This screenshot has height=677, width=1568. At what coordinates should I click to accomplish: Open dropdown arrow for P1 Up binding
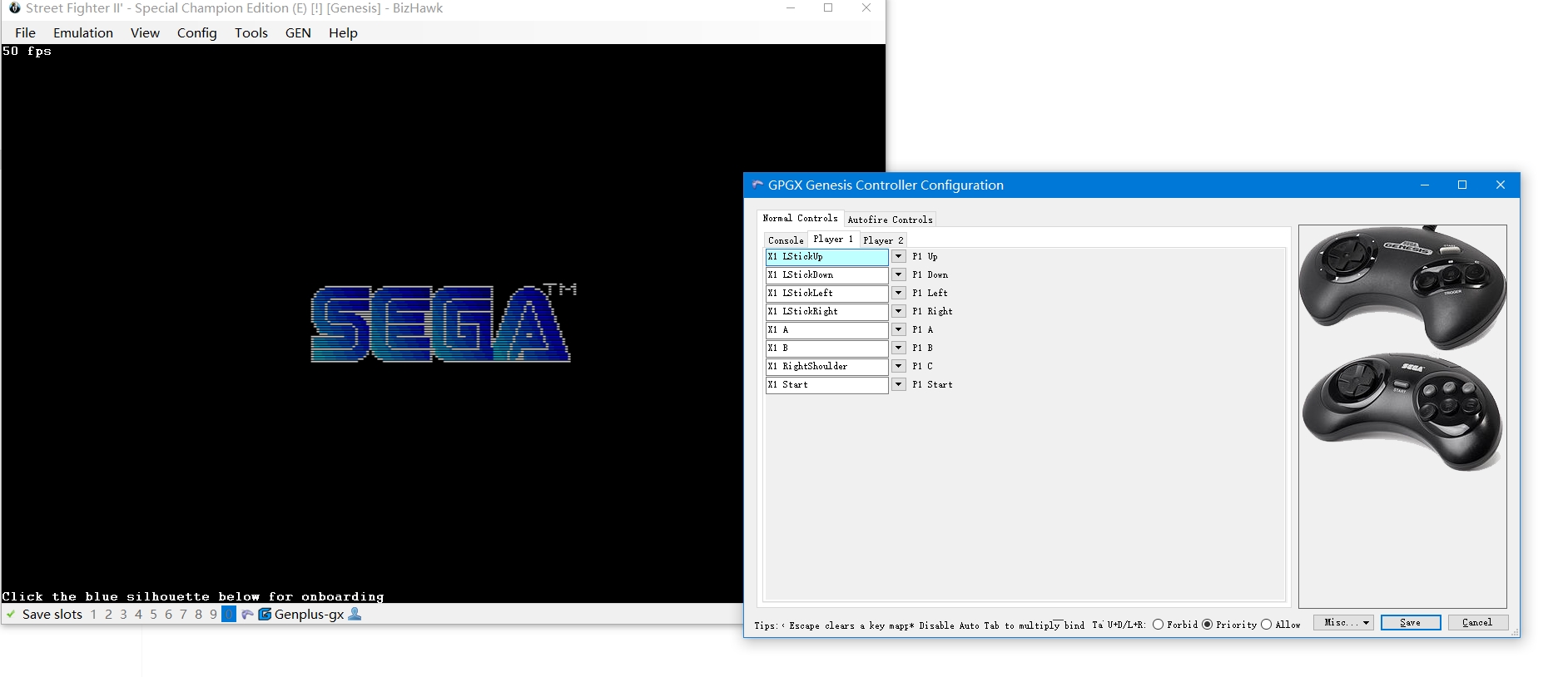pyautogui.click(x=899, y=256)
